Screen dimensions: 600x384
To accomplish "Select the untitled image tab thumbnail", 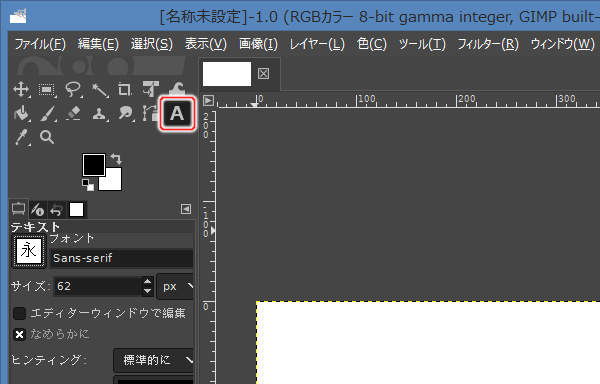I will tap(227, 74).
